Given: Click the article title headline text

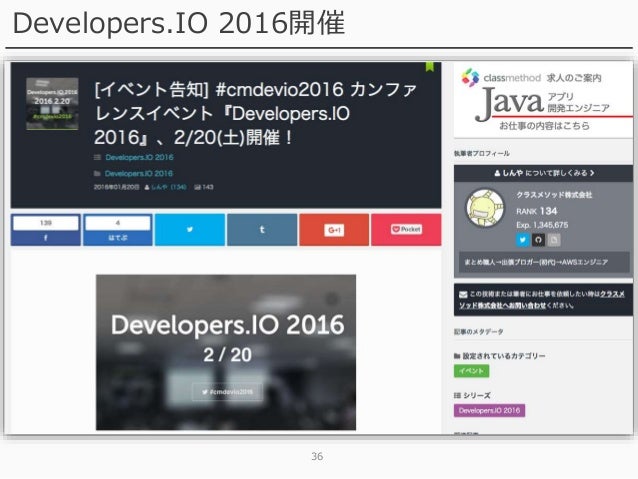Looking at the screenshot, I should (256, 113).
